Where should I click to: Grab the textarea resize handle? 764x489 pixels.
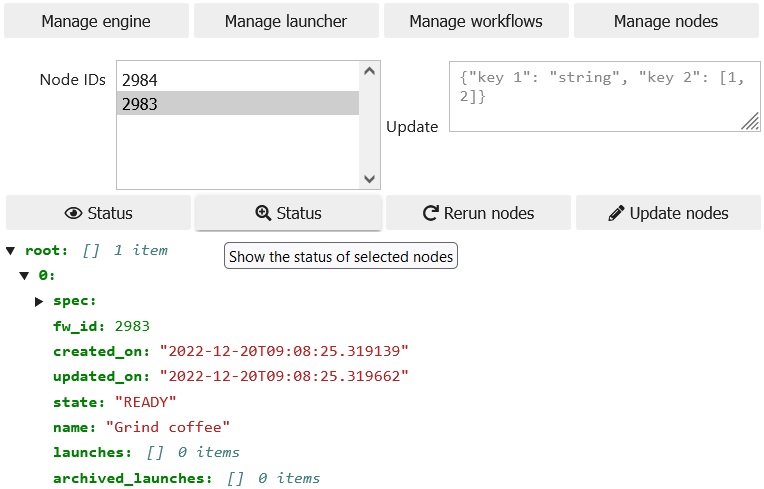click(751, 122)
